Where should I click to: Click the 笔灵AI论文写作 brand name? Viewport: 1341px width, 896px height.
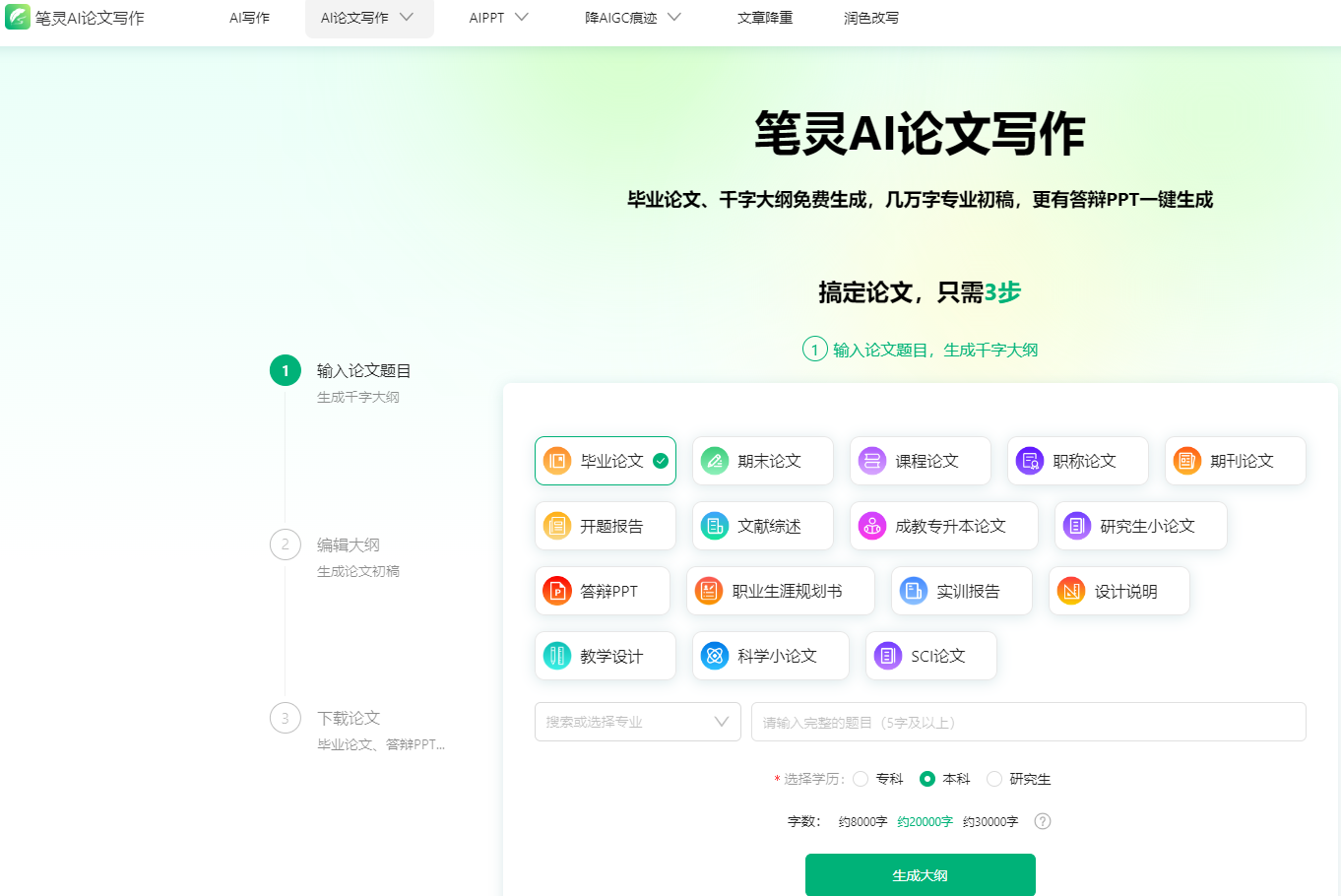[90, 18]
